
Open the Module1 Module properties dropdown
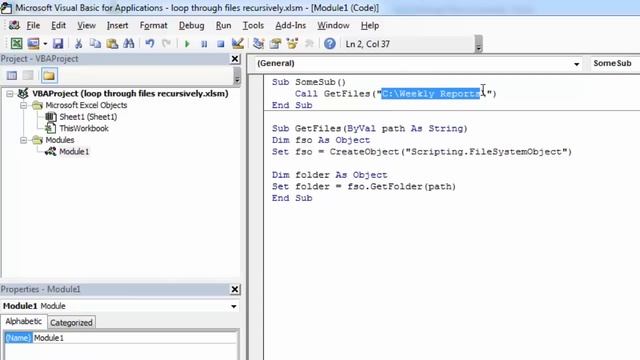coord(233,306)
